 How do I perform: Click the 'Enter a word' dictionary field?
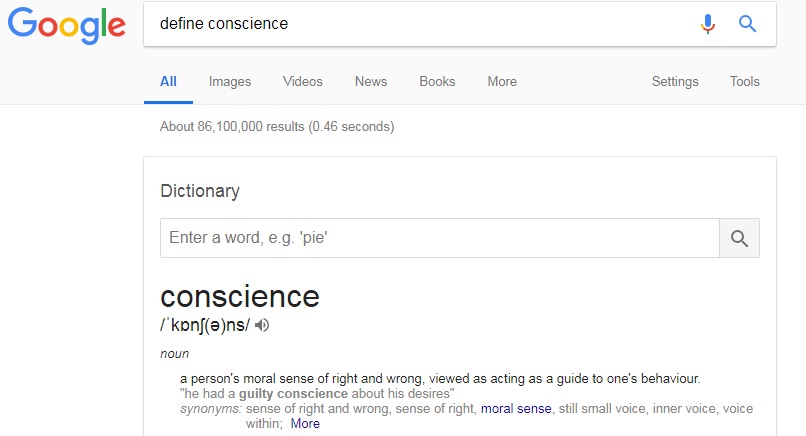click(x=440, y=238)
